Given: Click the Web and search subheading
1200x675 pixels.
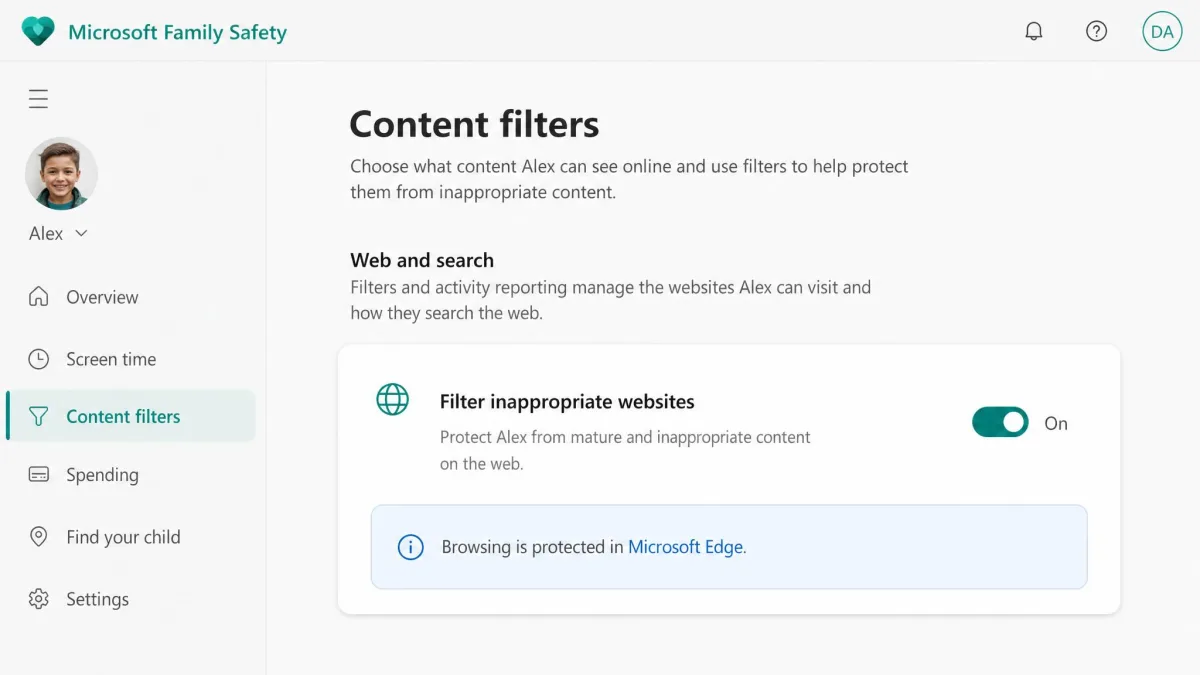Looking at the screenshot, I should (x=422, y=260).
